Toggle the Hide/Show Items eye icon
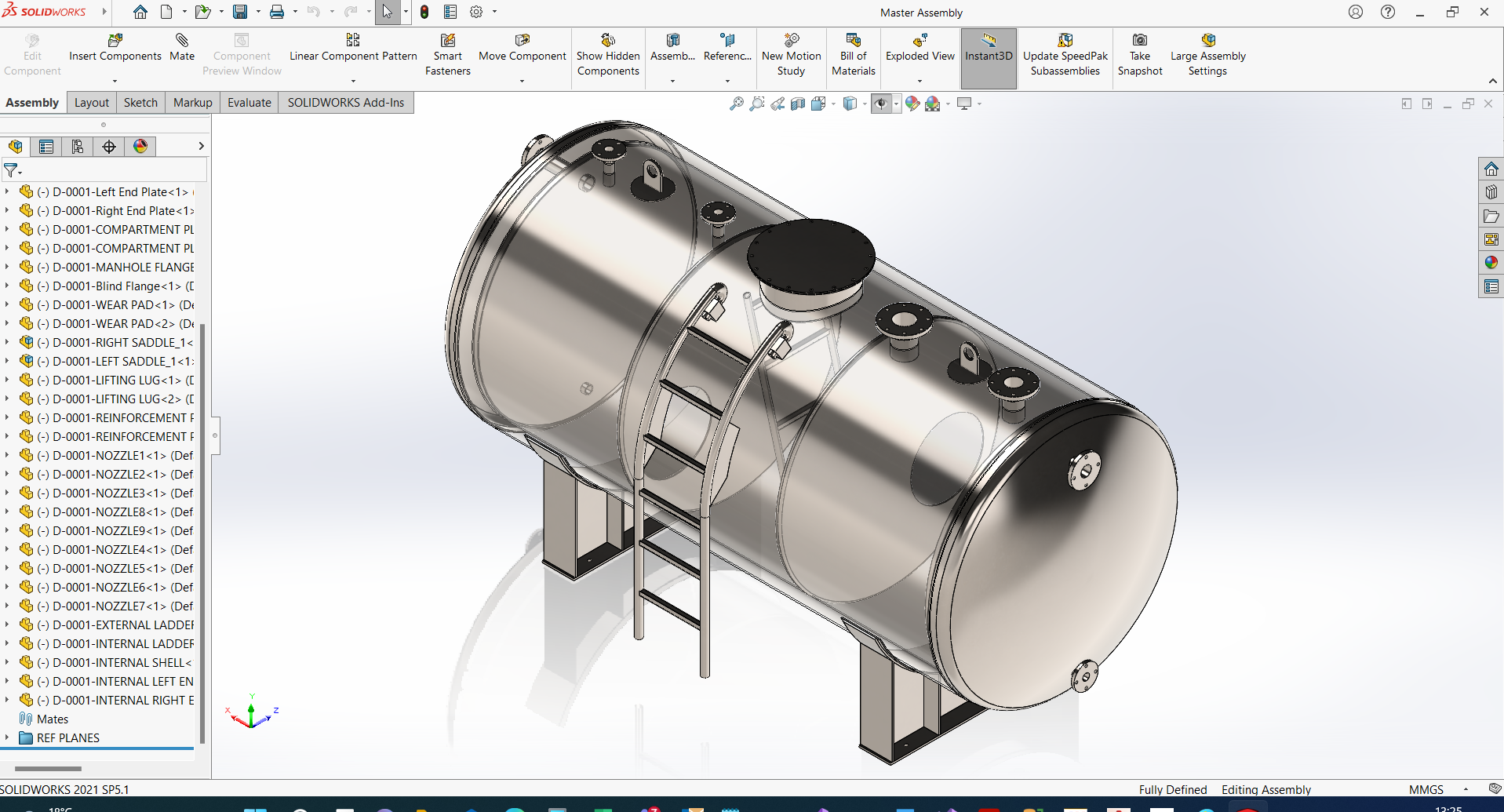Image resolution: width=1504 pixels, height=812 pixels. click(882, 103)
